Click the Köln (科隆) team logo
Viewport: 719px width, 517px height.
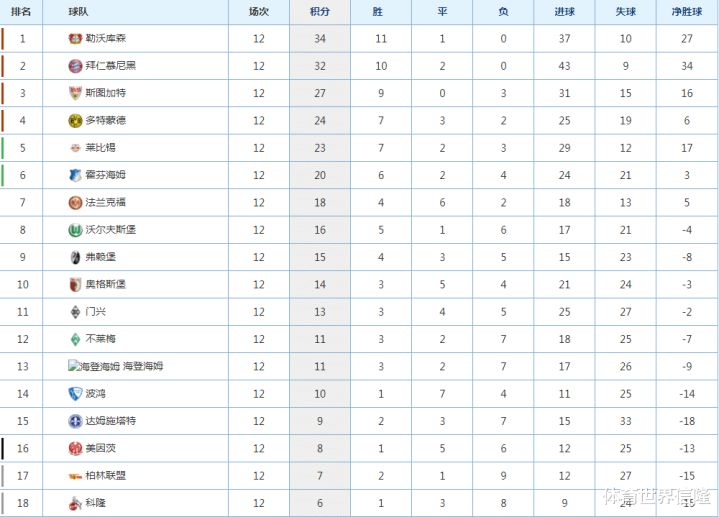(x=75, y=503)
